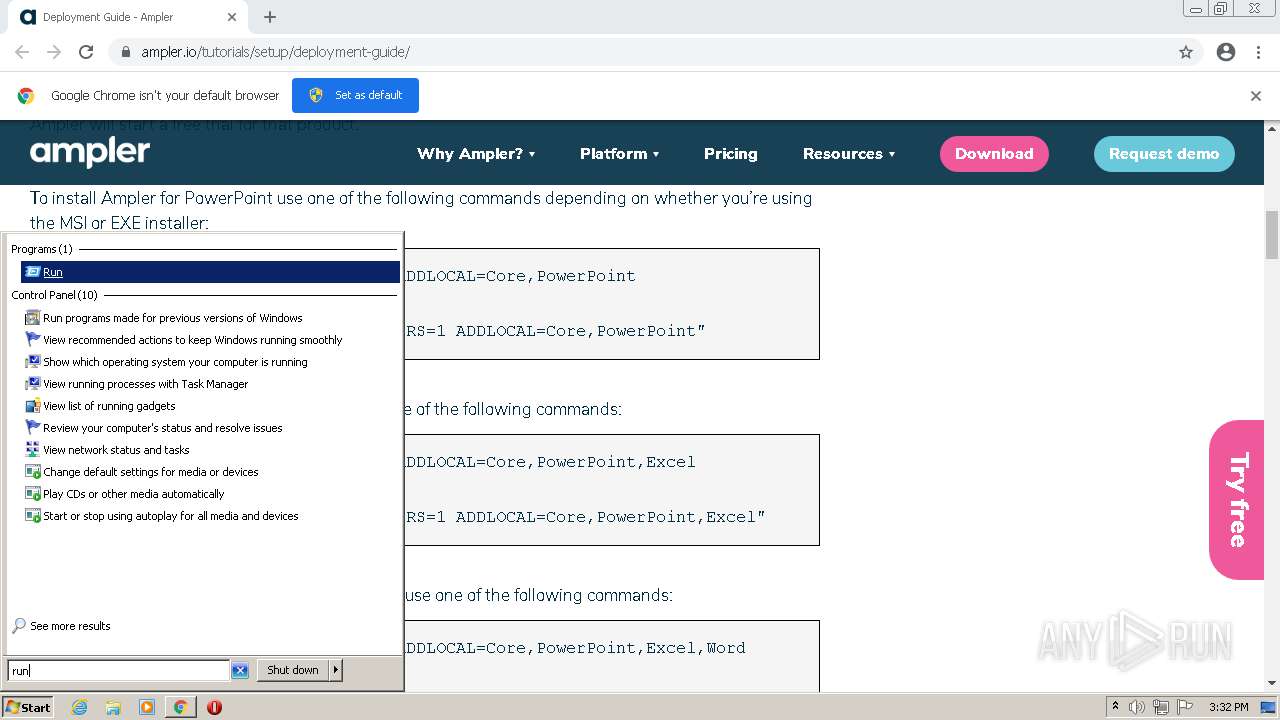Click the page vertical scrollbar thumb
The height and width of the screenshot is (720, 1280).
(1272, 235)
